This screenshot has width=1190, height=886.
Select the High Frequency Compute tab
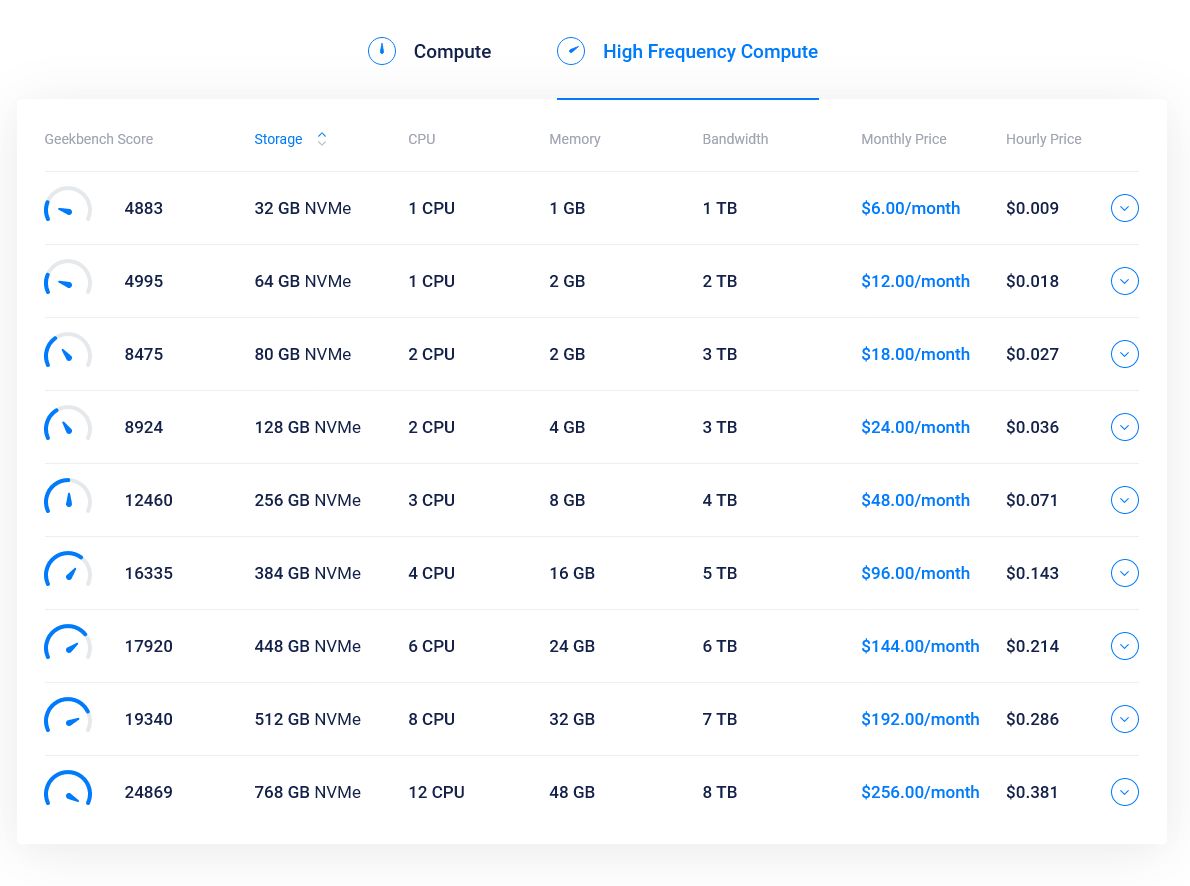pos(710,52)
